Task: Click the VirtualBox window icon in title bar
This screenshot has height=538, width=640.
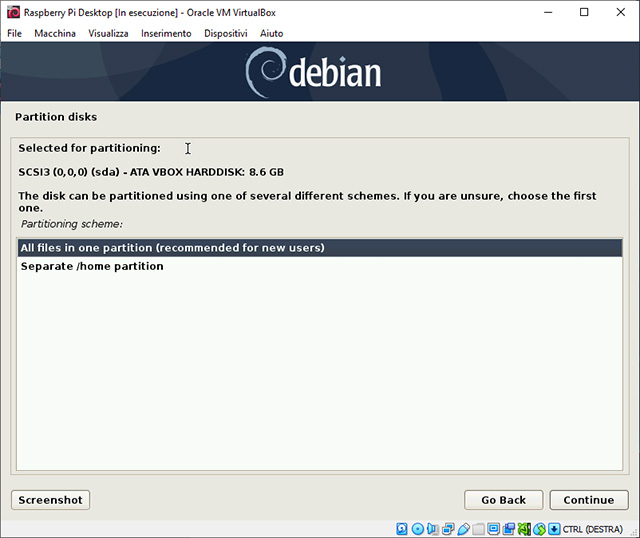Action: click(x=12, y=12)
